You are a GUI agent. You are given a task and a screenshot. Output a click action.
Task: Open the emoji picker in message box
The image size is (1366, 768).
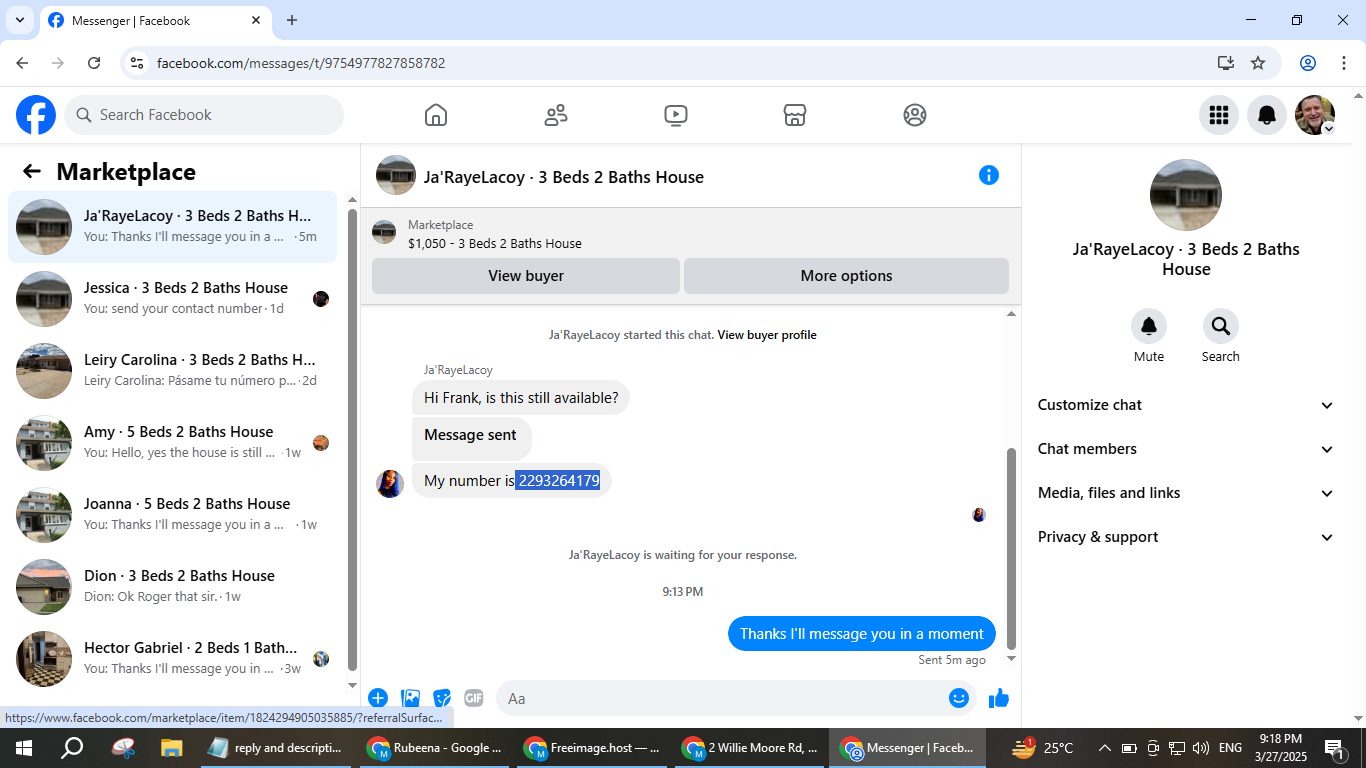(x=959, y=698)
